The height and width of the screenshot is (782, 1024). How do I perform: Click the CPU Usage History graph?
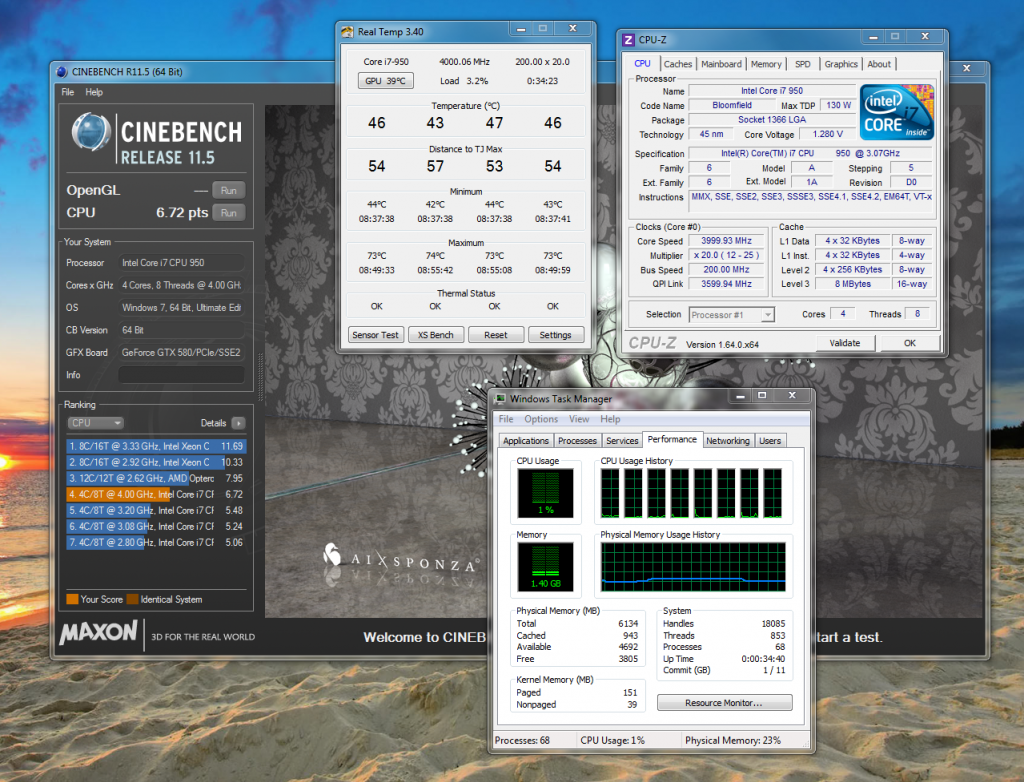[x=692, y=493]
